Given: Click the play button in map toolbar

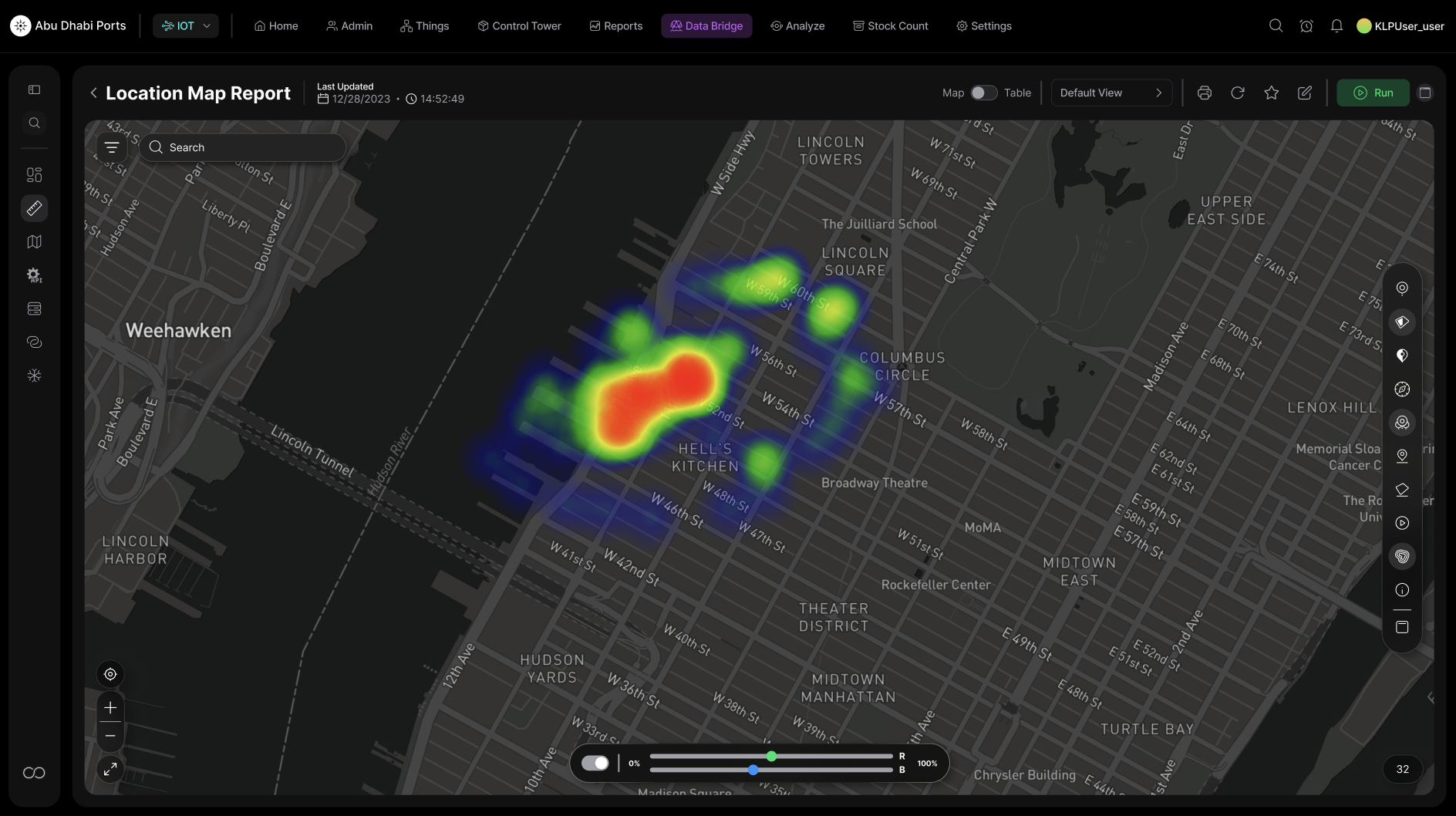Looking at the screenshot, I should [1402, 523].
